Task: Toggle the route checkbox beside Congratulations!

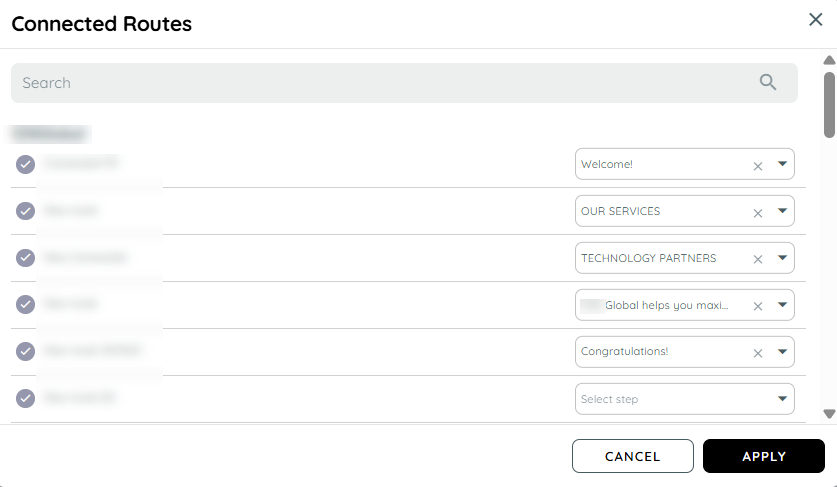Action: pos(26,352)
